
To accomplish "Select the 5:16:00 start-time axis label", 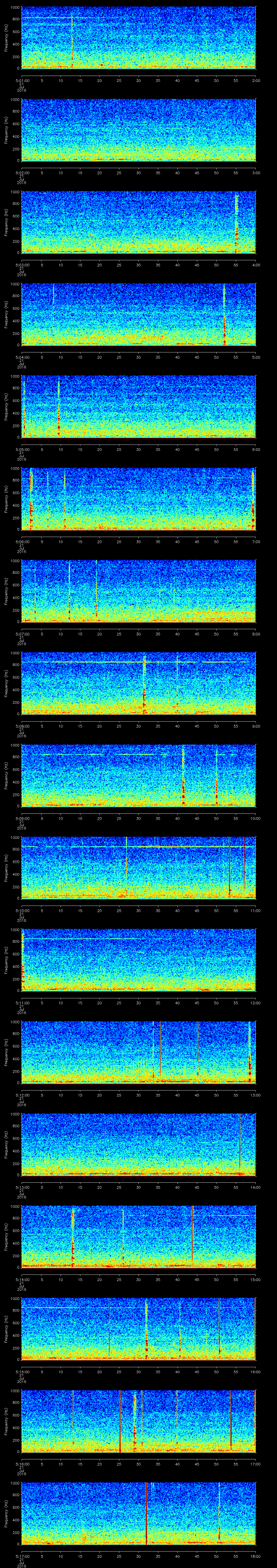I will click(22, 1464).
